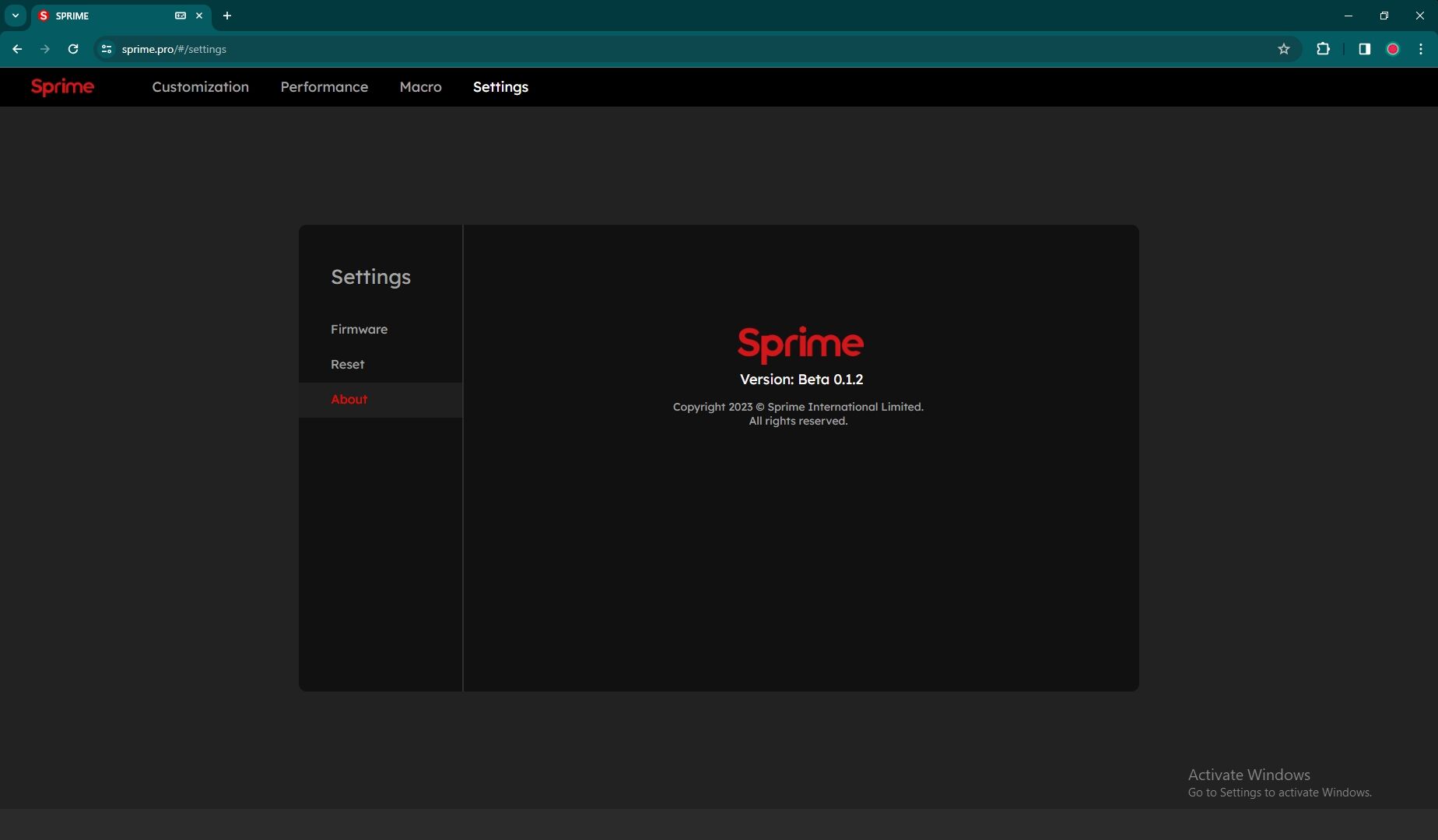Go to the Macro tab
The width and height of the screenshot is (1438, 840).
coord(420,87)
